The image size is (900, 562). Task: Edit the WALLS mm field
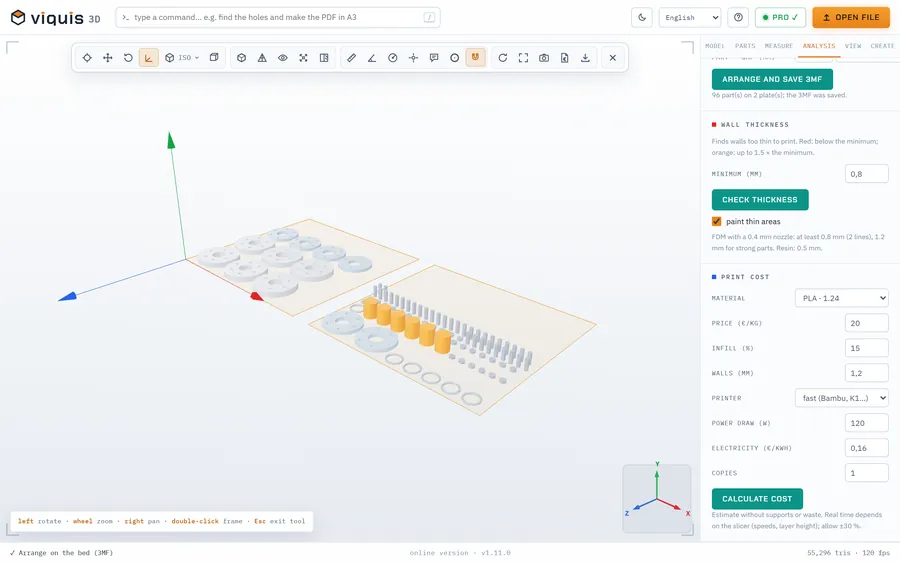point(867,373)
